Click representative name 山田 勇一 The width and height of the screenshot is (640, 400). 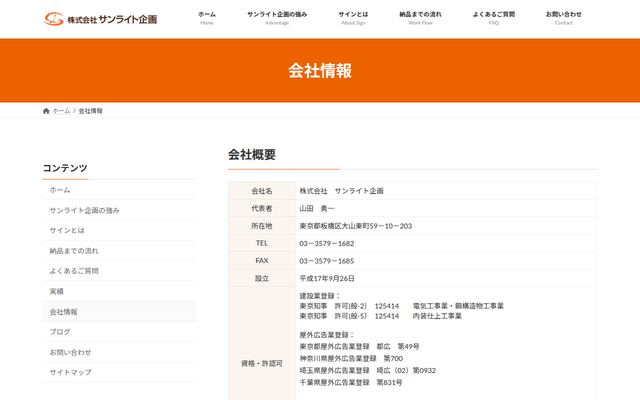(x=317, y=208)
